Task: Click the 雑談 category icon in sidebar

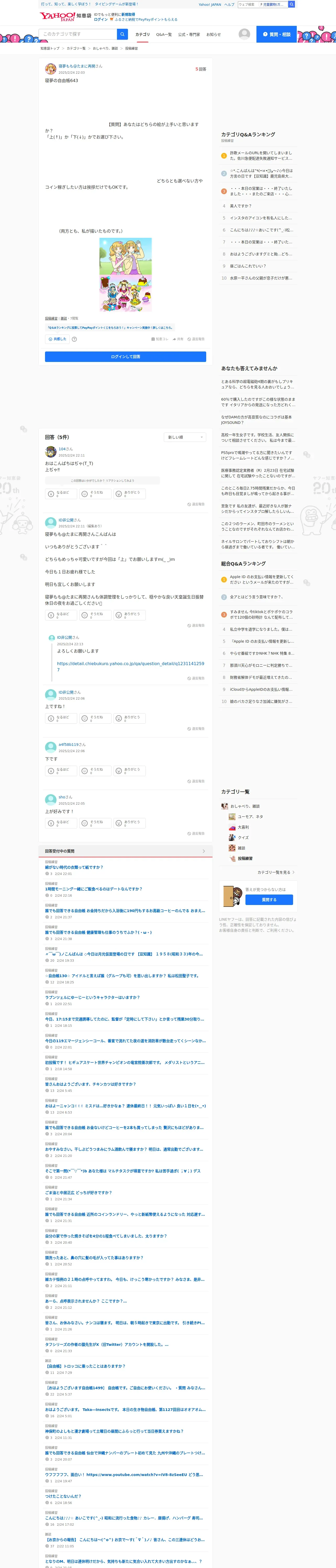Action: (x=232, y=848)
